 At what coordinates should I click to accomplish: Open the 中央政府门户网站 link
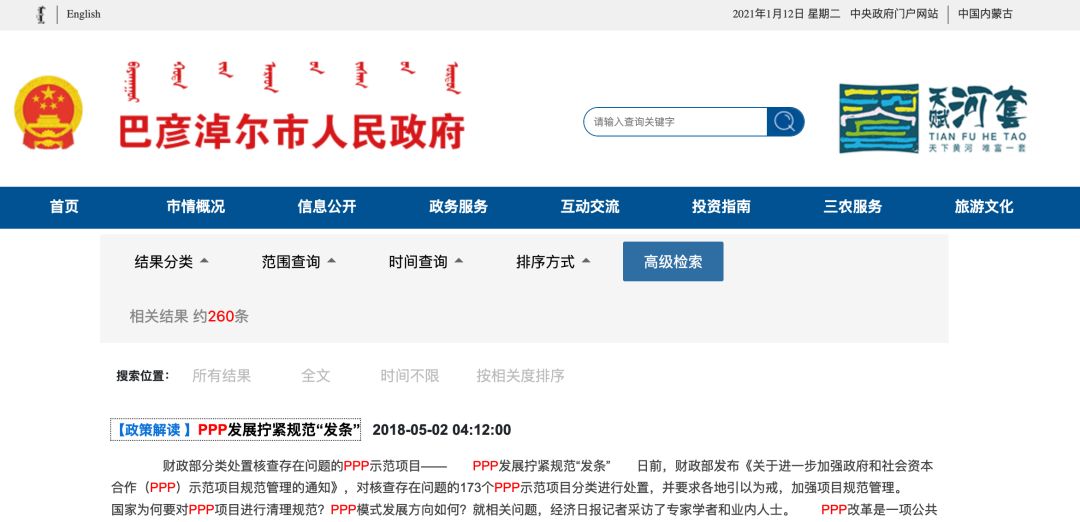pos(894,14)
